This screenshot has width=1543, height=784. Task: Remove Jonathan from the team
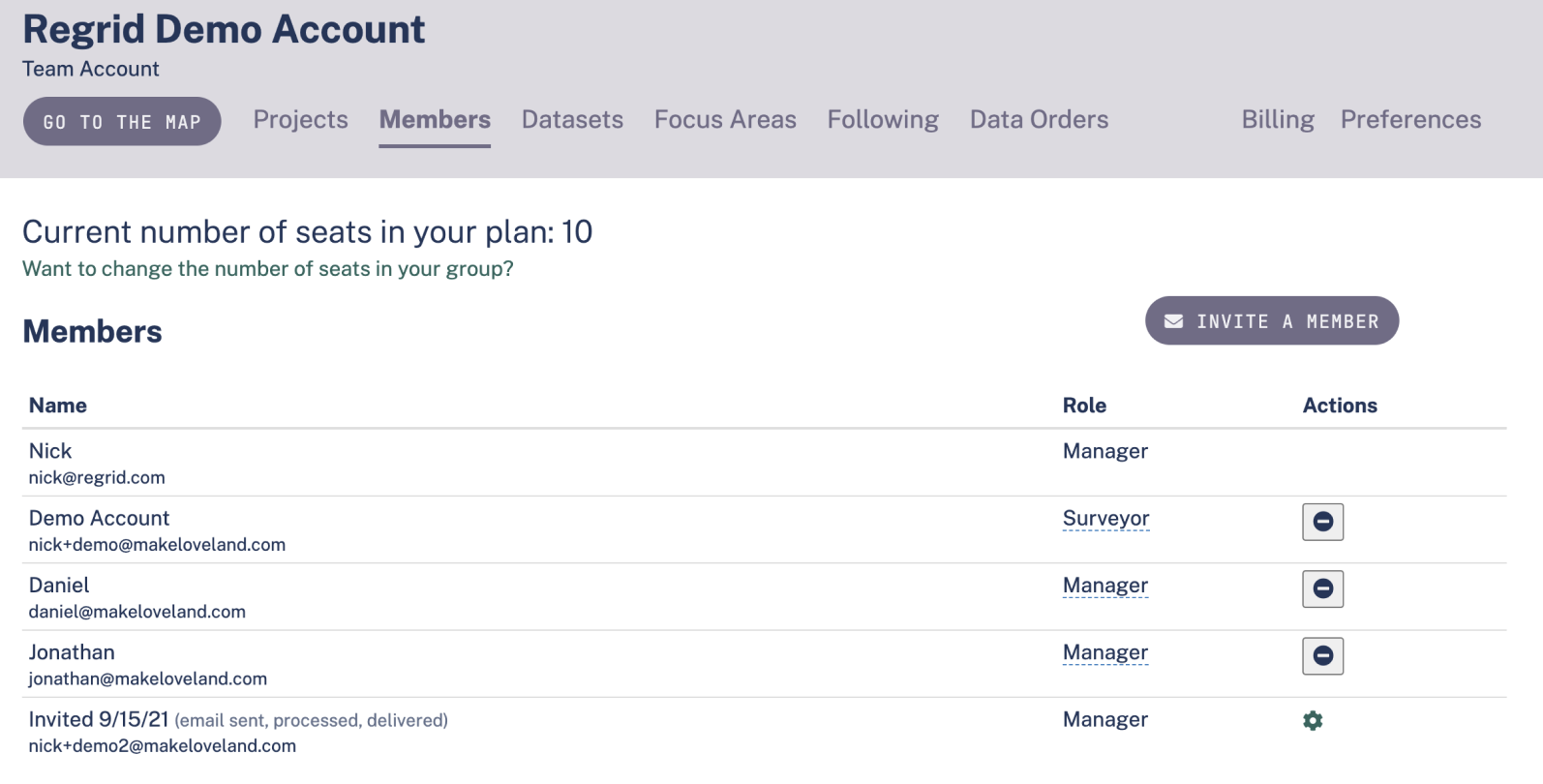click(1322, 655)
